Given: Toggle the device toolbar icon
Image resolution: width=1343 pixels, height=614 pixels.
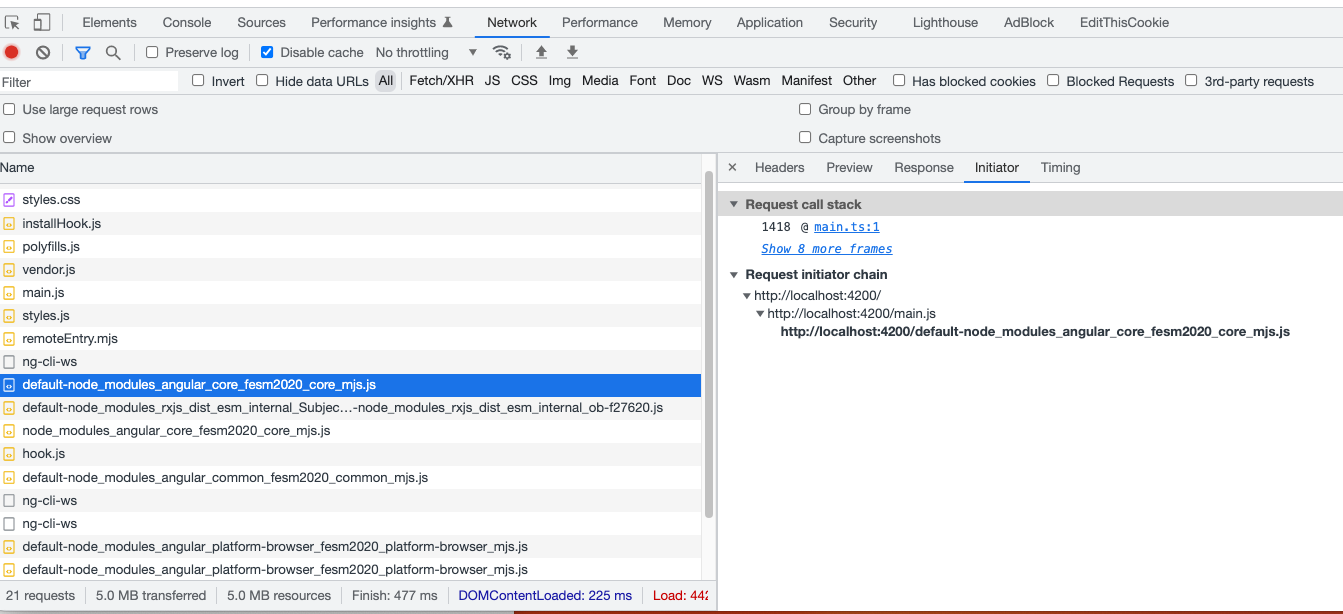Looking at the screenshot, I should [42, 22].
